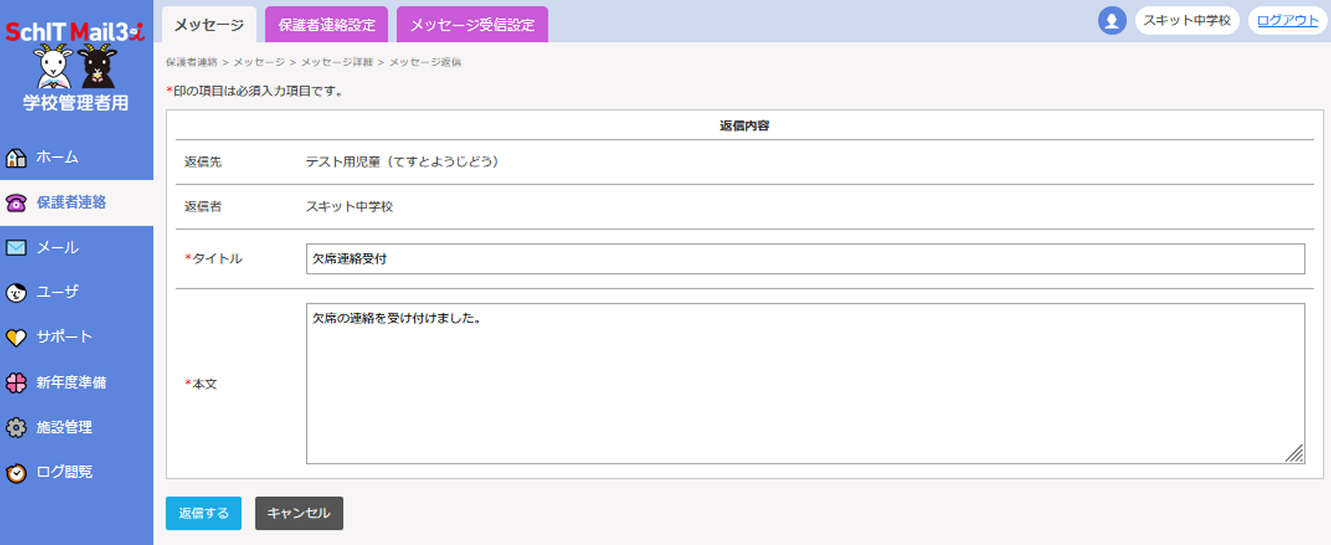
Task: Open the 保護者連絡設定 tab
Action: pyautogui.click(x=326, y=25)
